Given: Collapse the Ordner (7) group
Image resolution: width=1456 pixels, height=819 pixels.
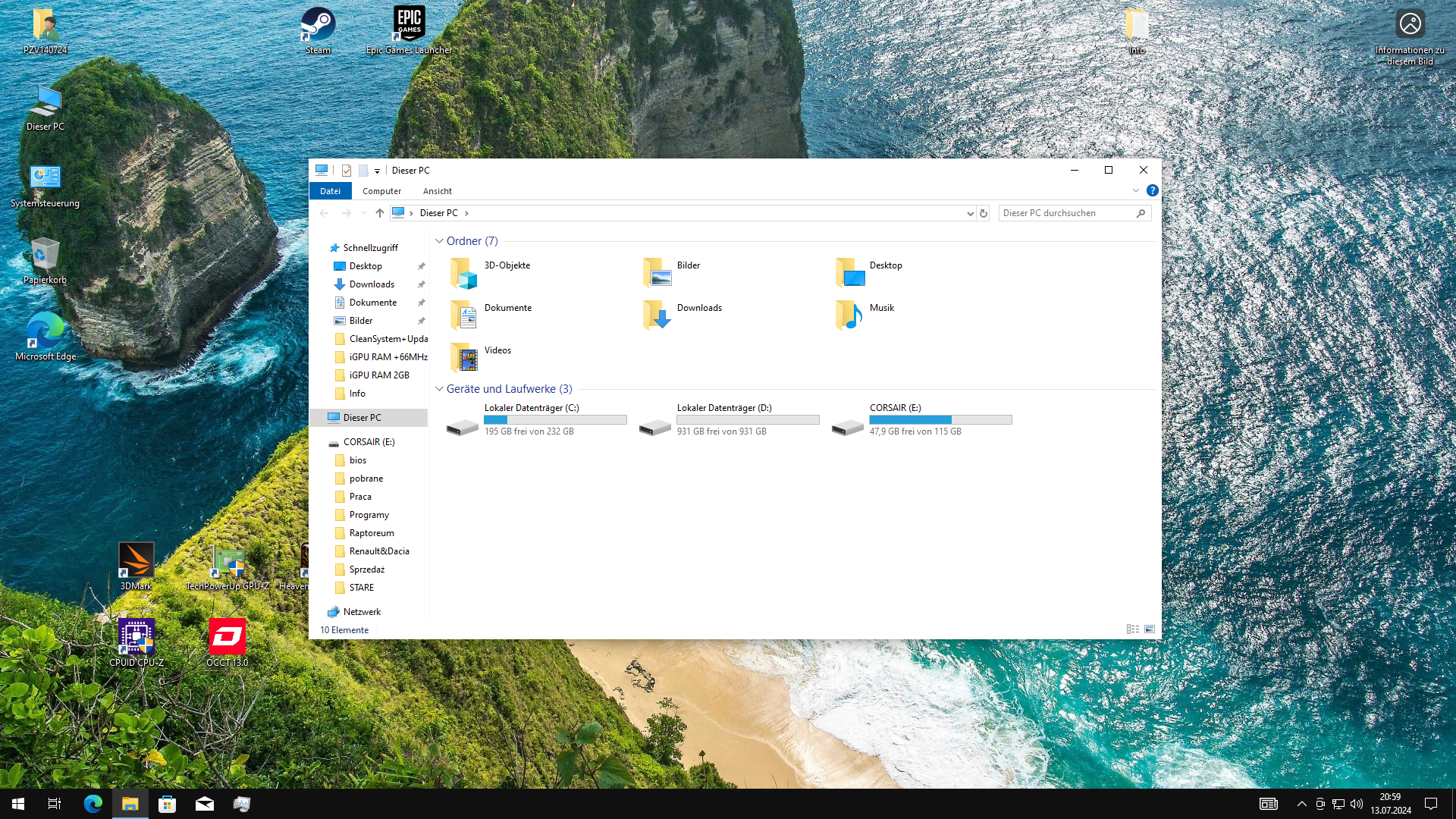Looking at the screenshot, I should pyautogui.click(x=439, y=241).
